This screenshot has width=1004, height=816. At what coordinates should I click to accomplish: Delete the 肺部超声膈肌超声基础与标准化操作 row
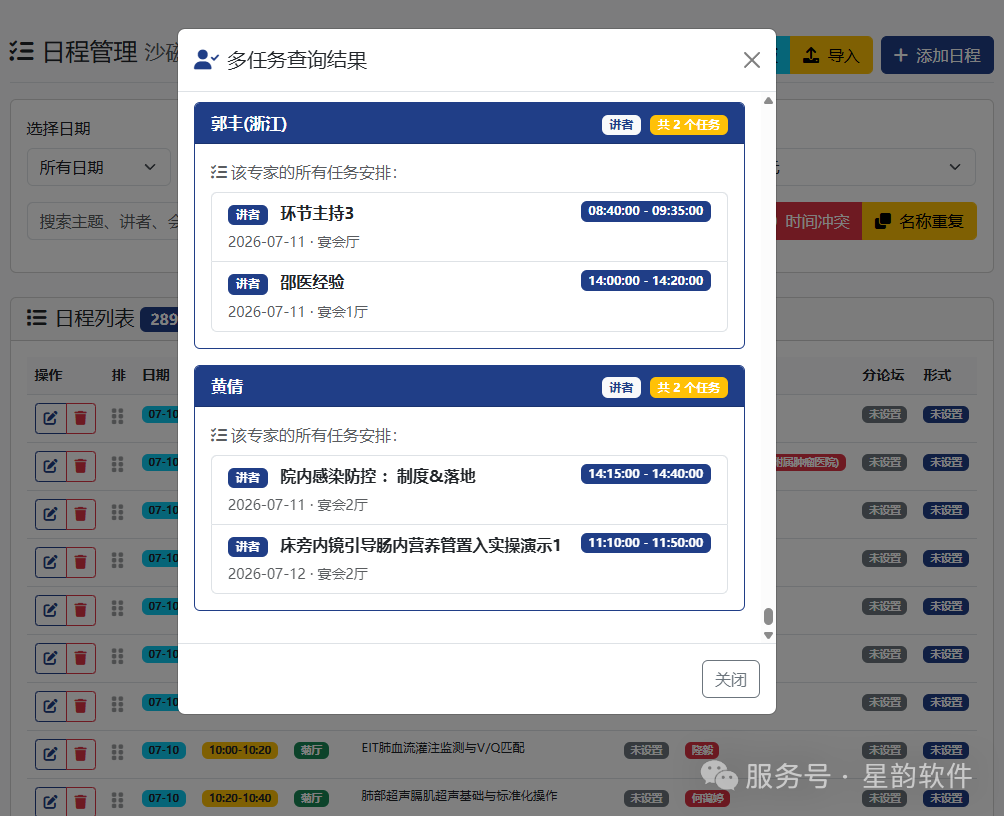(81, 801)
